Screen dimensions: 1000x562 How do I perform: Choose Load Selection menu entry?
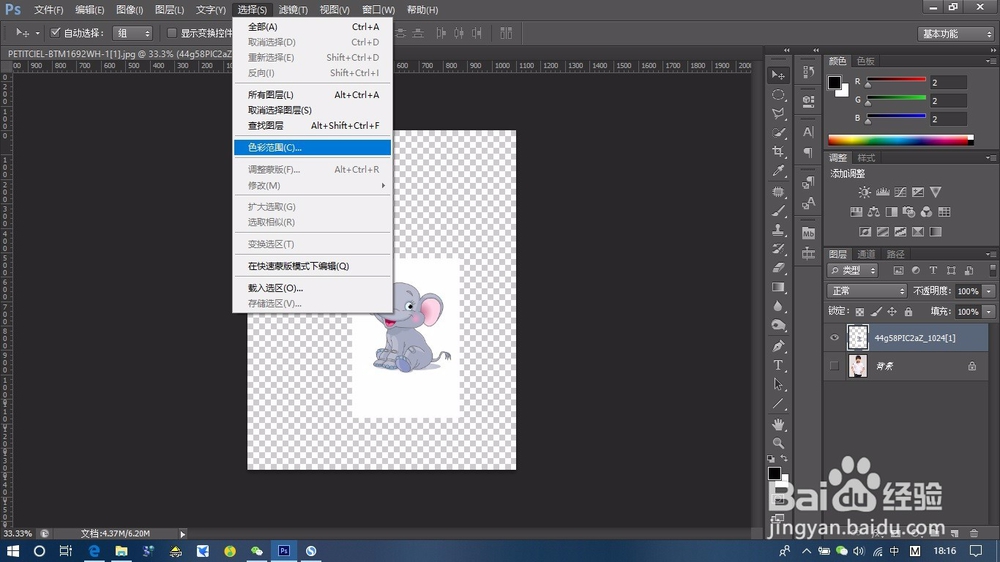pos(312,288)
